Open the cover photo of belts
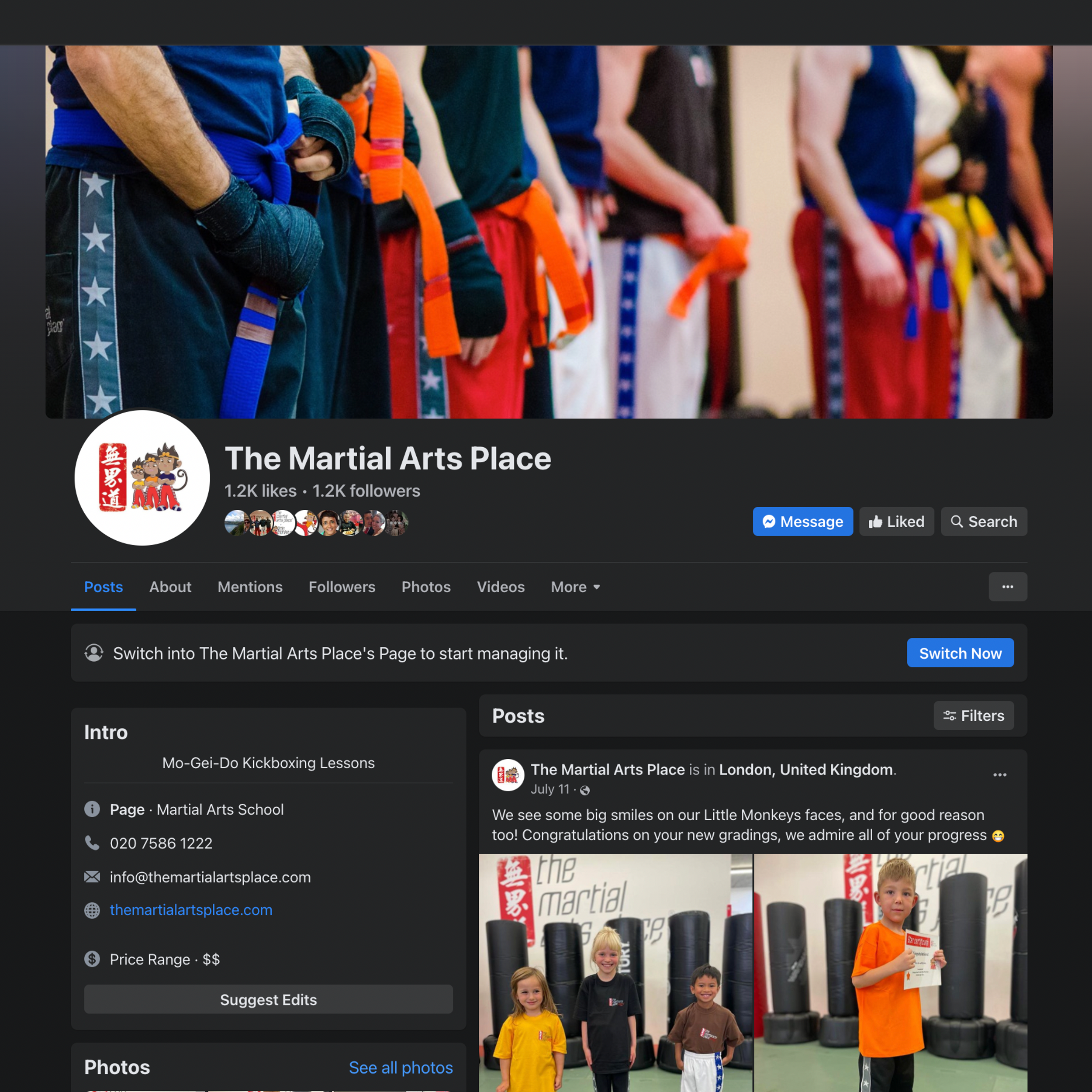The width and height of the screenshot is (1092, 1092). [548, 232]
